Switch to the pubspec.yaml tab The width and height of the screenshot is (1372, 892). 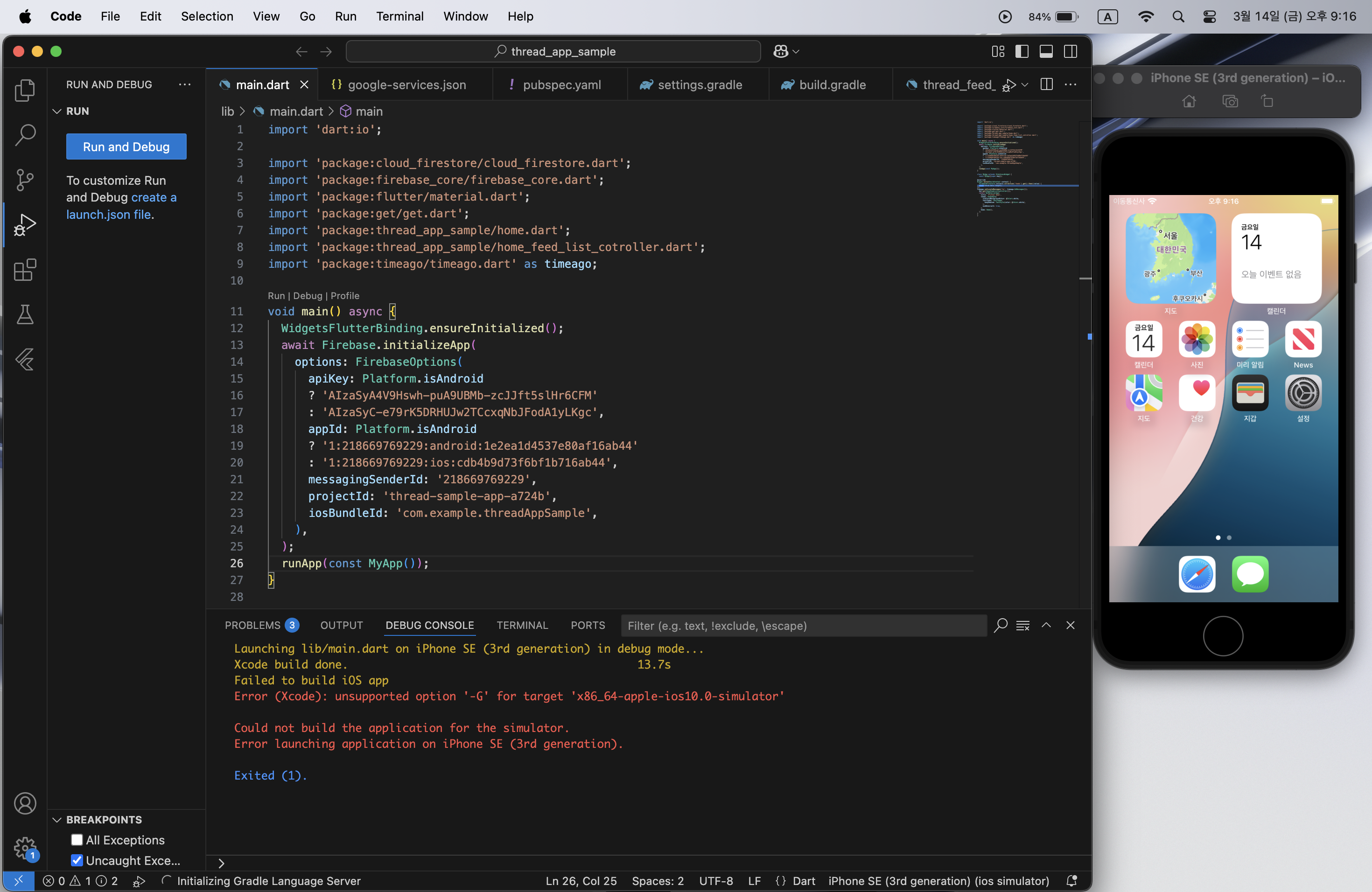pos(560,85)
